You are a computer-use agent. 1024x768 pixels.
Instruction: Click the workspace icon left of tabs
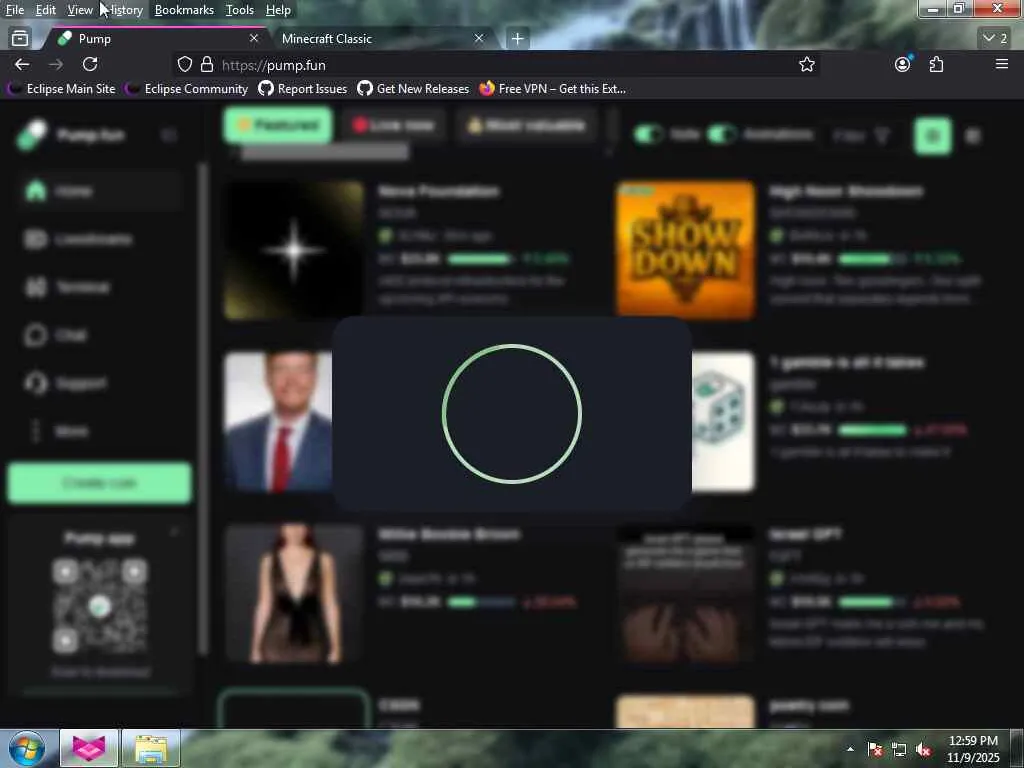[x=20, y=39]
